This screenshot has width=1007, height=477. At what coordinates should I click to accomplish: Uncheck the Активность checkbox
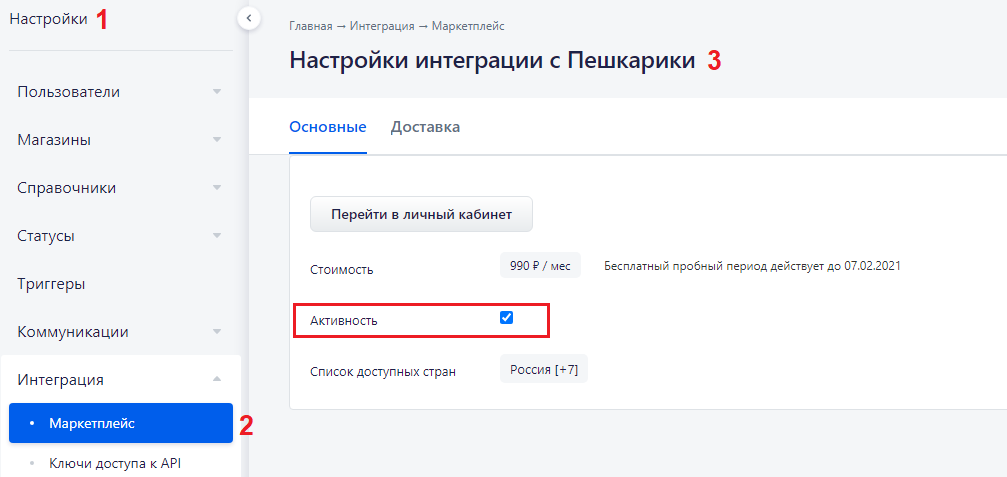tap(506, 317)
